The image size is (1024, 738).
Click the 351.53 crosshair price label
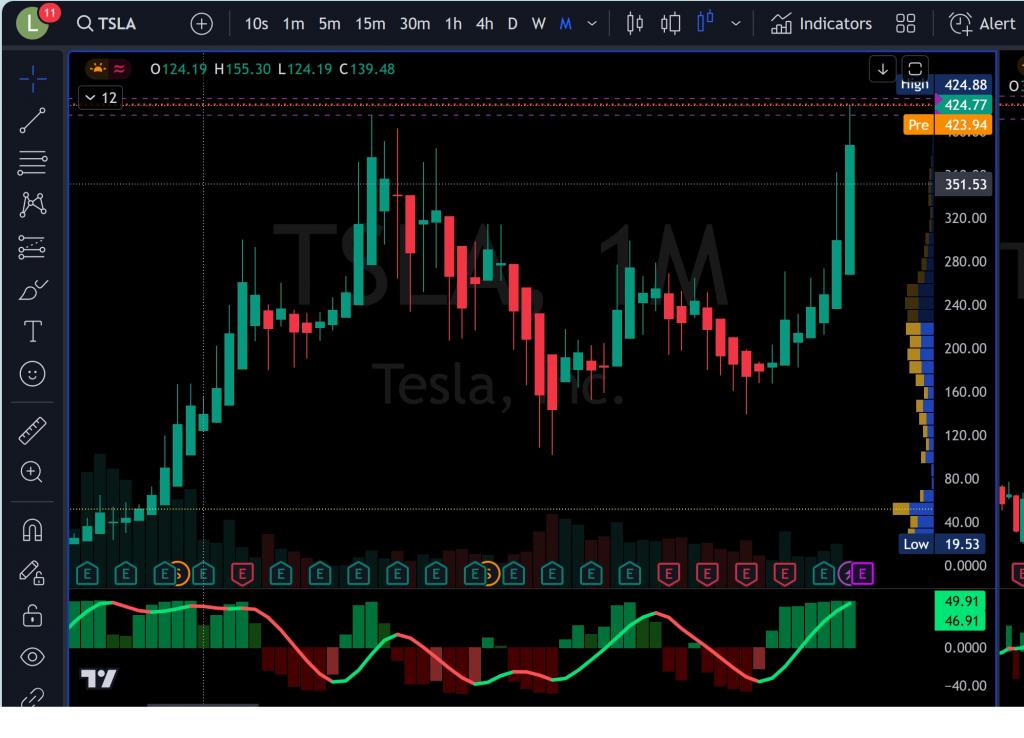pyautogui.click(x=965, y=184)
